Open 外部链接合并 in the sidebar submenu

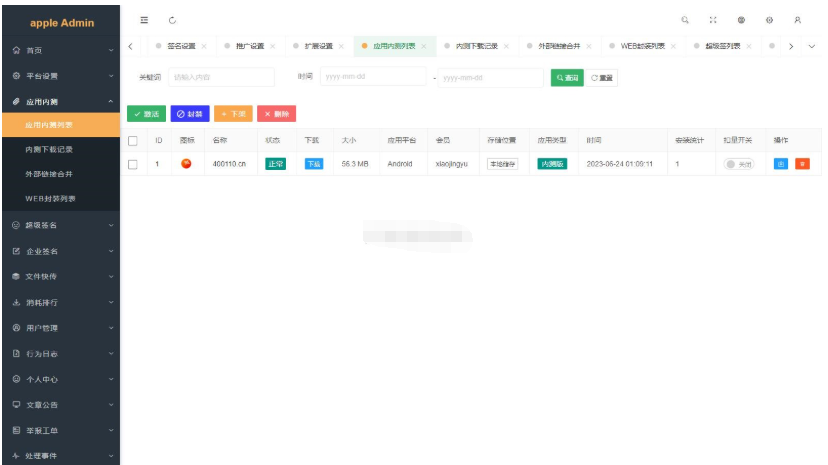(x=49, y=174)
